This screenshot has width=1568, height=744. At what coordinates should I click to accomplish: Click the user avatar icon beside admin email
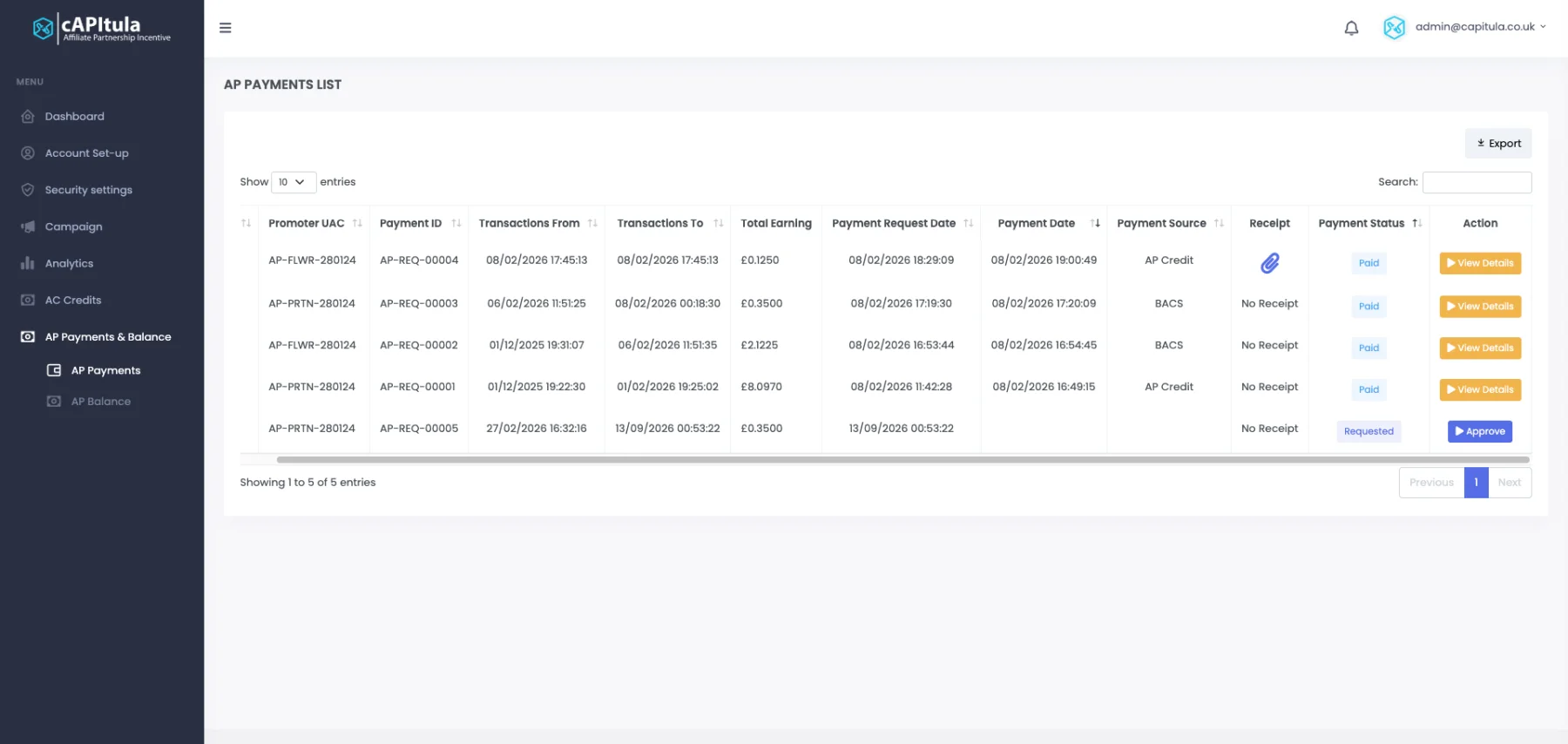tap(1394, 28)
